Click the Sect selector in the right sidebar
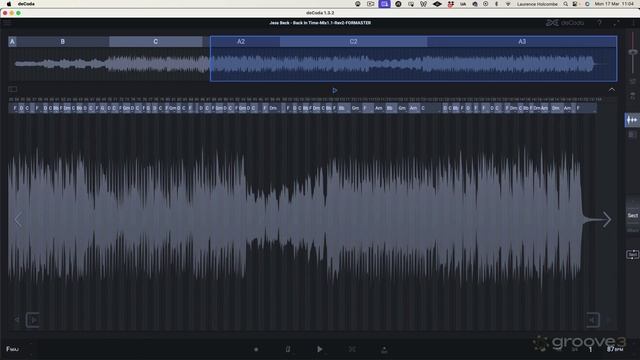 pos(633,216)
